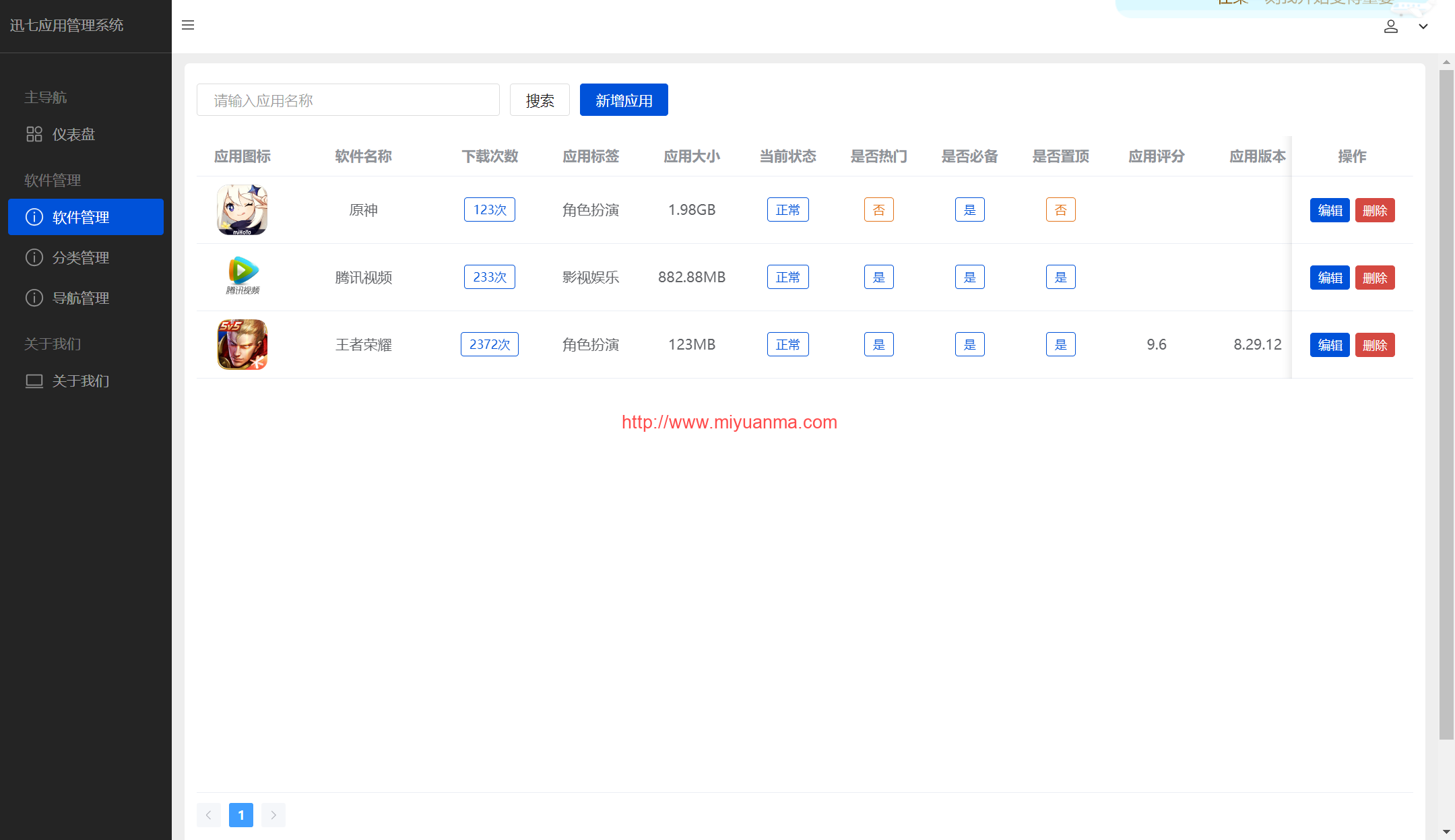1455x840 pixels.
Task: Click 原神's 正常 status tag
Action: tap(788, 209)
